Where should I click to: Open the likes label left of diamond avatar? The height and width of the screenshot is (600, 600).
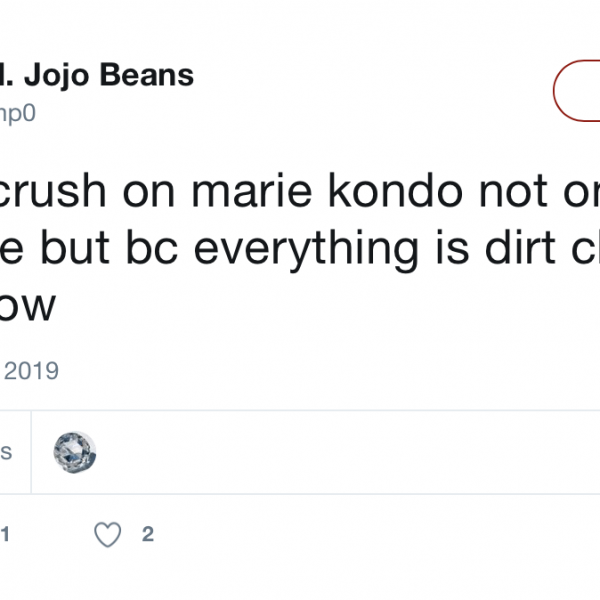coord(5,452)
